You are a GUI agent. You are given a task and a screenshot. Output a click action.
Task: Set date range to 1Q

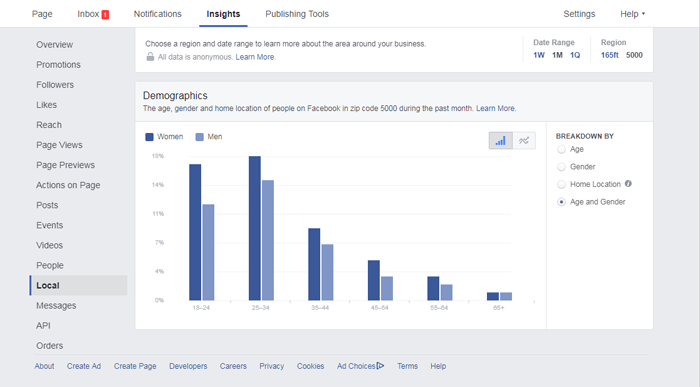(x=575, y=55)
